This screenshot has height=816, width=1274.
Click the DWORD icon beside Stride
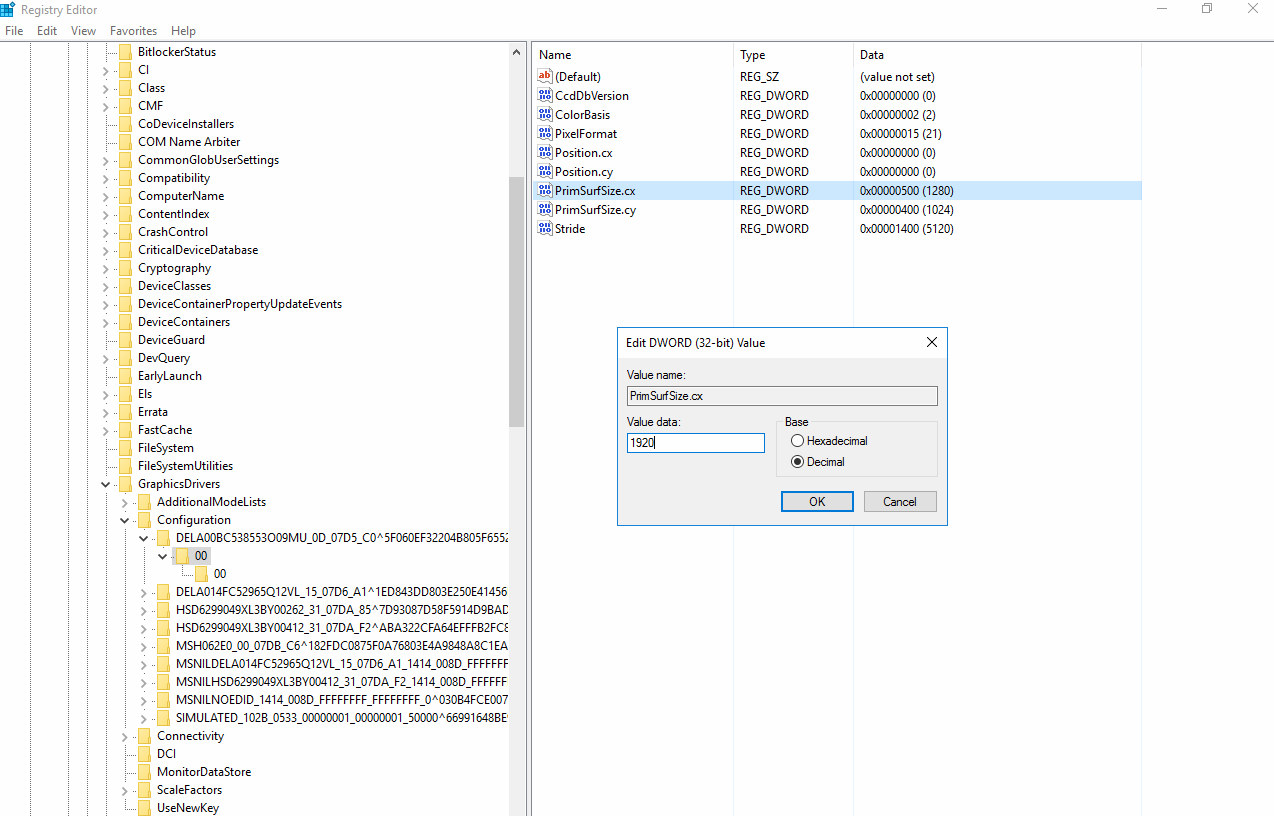(x=545, y=228)
